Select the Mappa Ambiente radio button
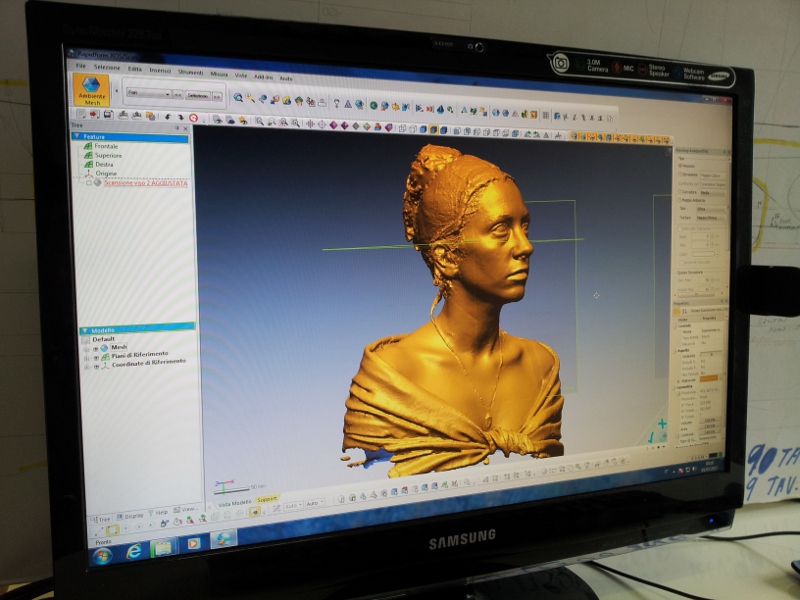 pyautogui.click(x=680, y=200)
